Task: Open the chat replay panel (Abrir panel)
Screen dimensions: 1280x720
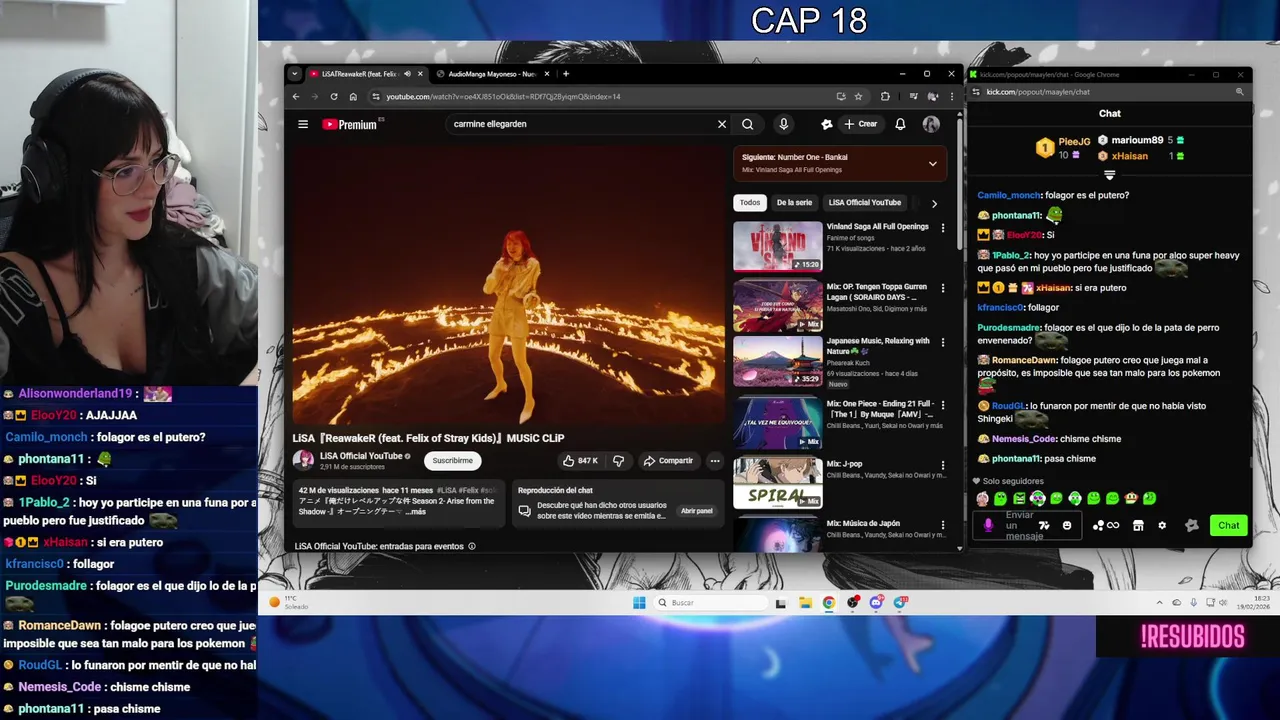Action: pyautogui.click(x=696, y=510)
